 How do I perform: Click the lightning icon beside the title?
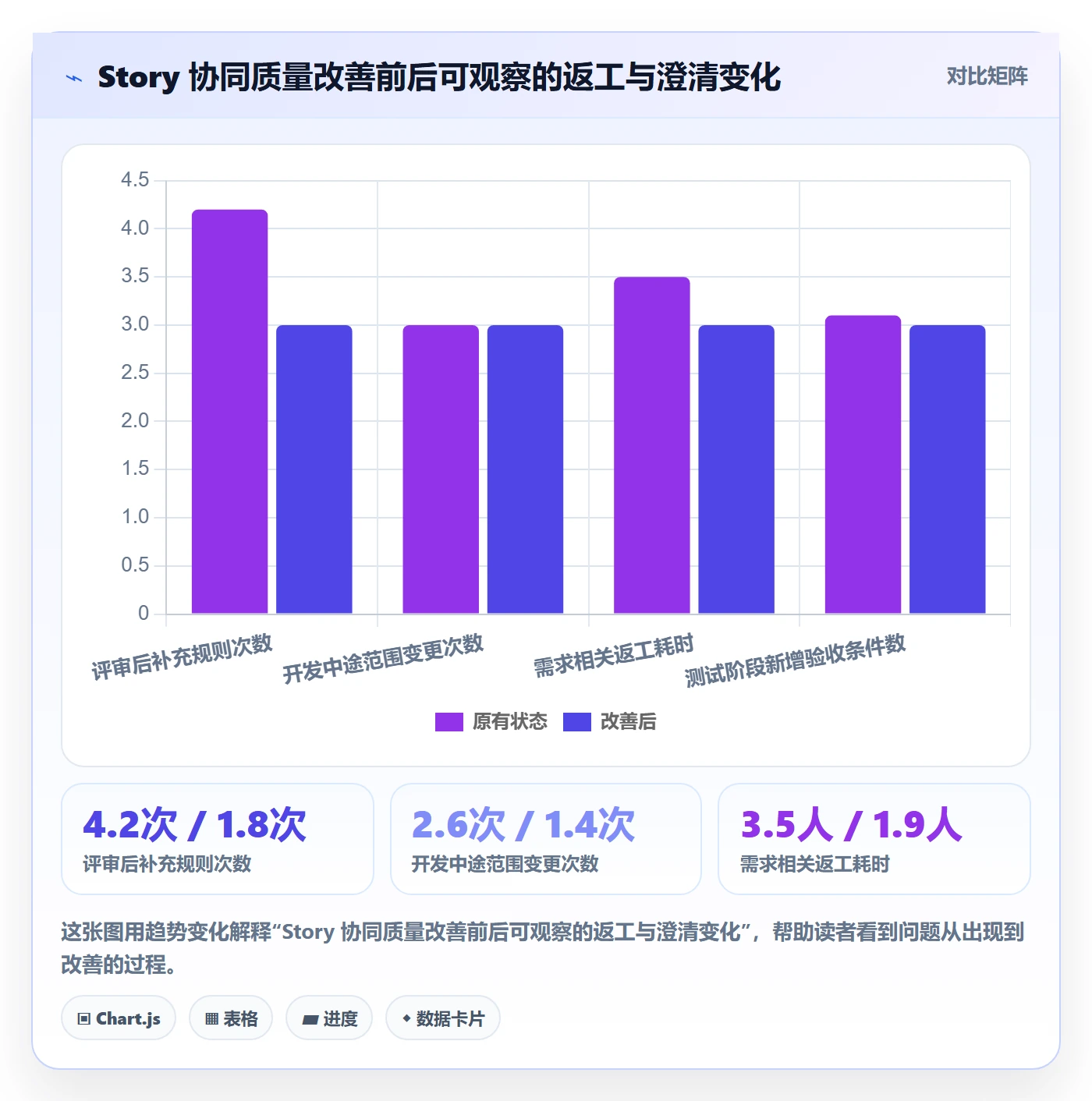point(74,78)
